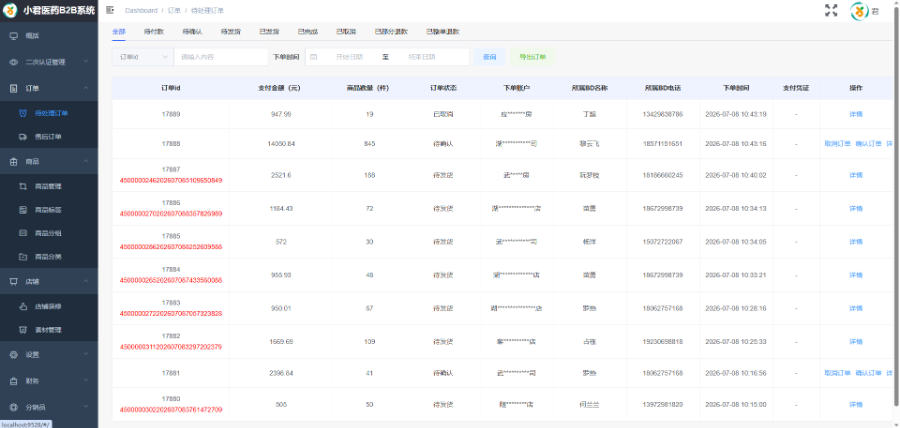The height and width of the screenshot is (428, 900).
Task: Collapse the 商品 menu chevron
Action: 86,162
